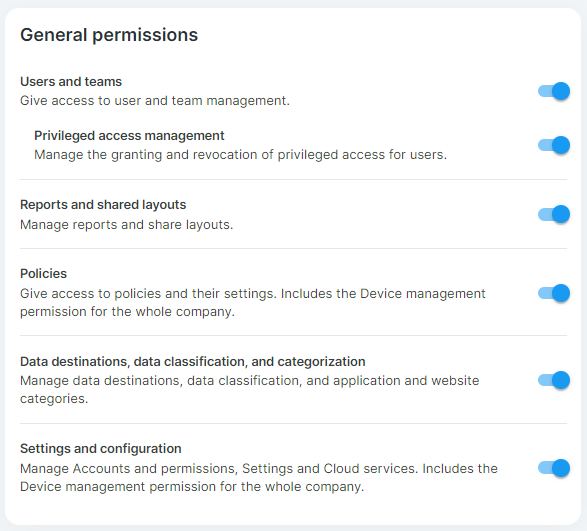
Task: Toggle Settings and configuration permission off
Action: point(554,468)
